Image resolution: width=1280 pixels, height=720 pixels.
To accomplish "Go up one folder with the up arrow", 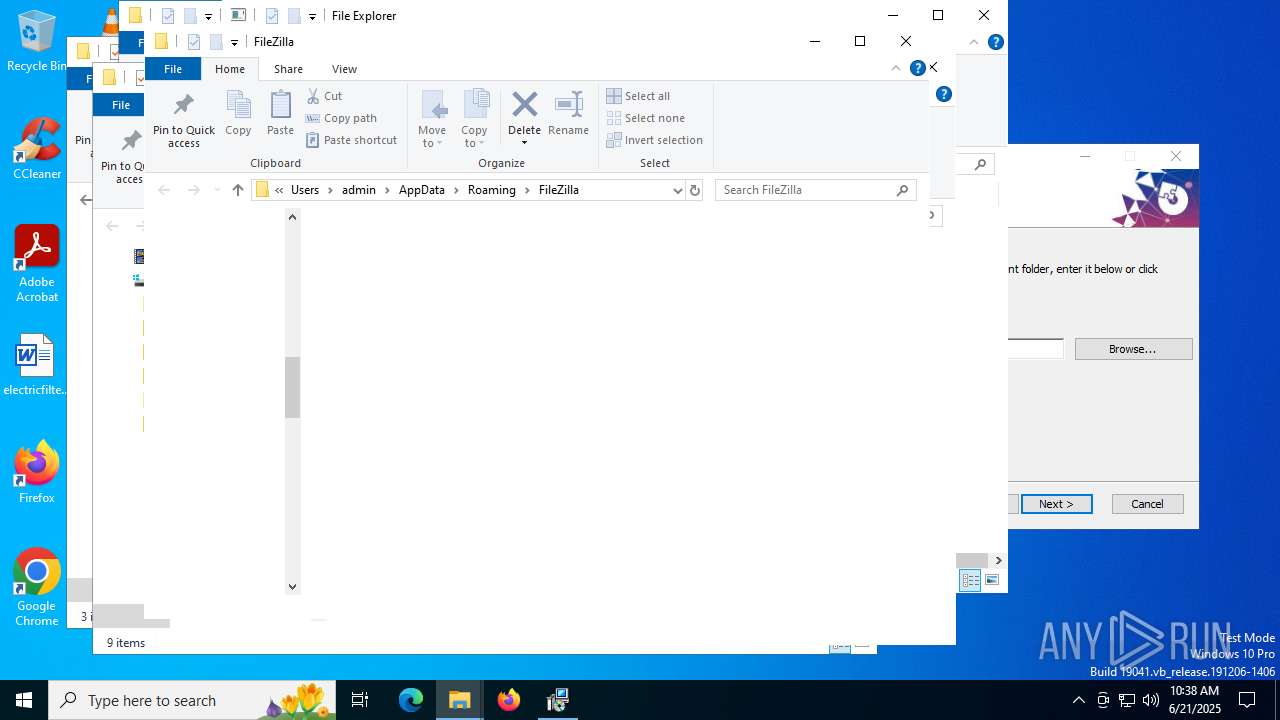I will 238,190.
